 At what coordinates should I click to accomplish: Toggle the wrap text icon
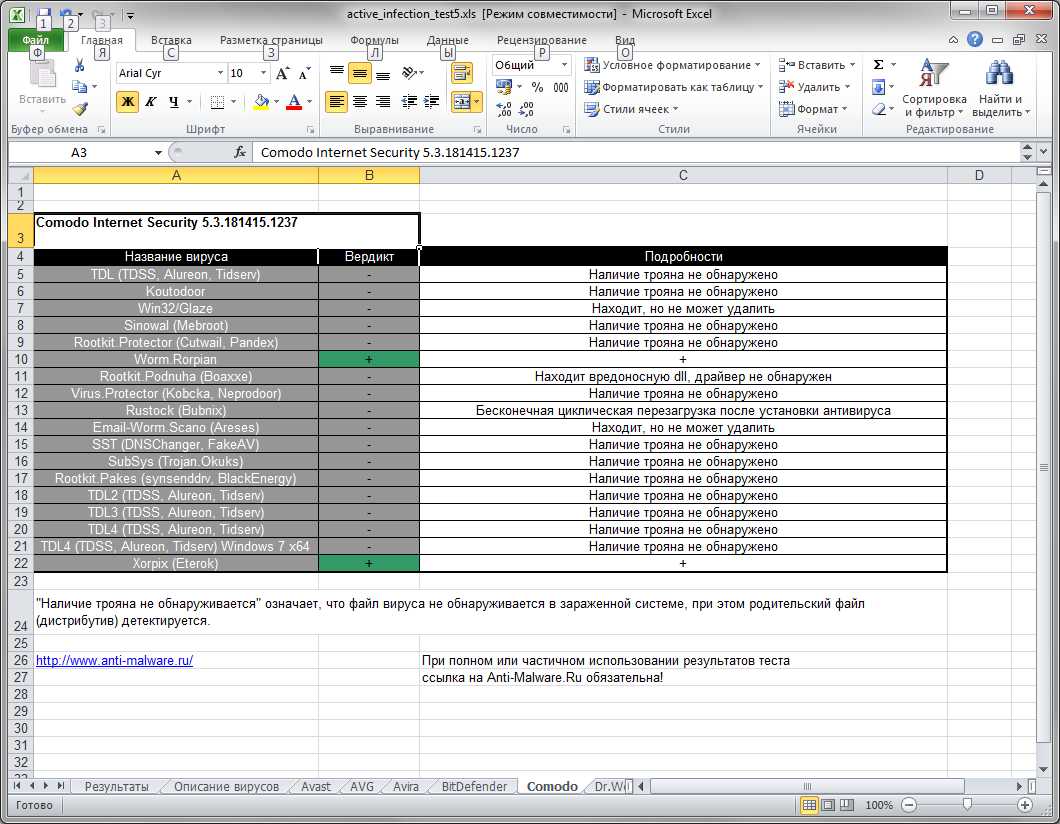[x=462, y=72]
